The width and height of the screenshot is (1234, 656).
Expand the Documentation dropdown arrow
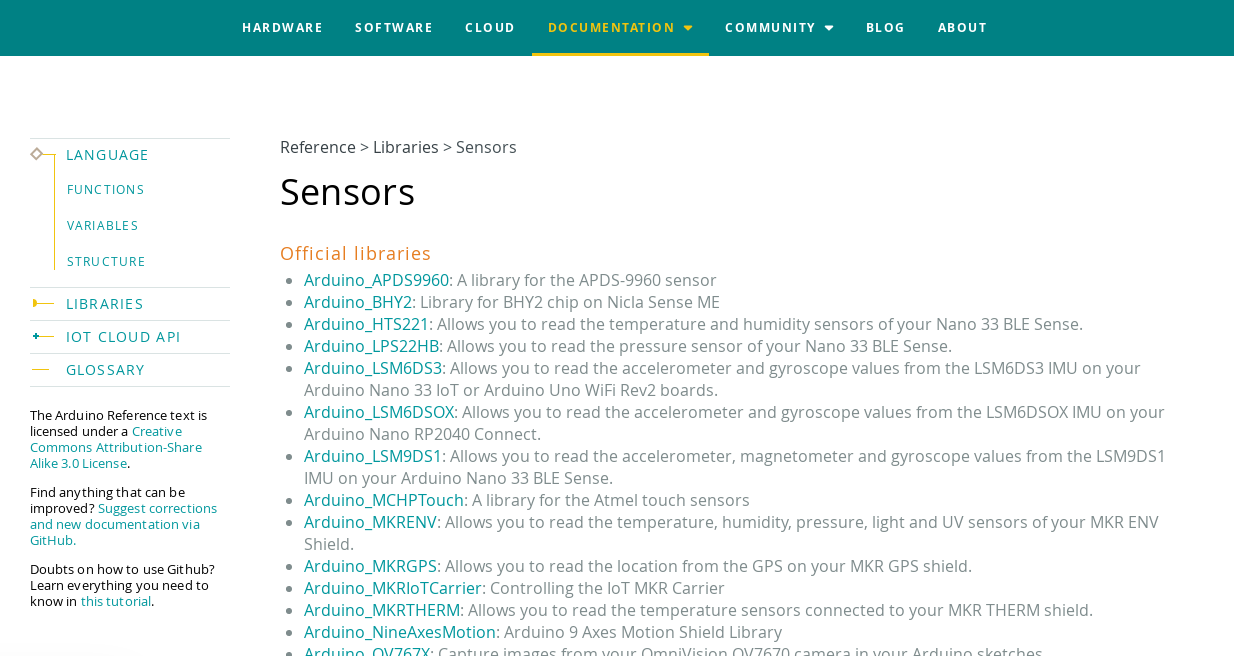coord(688,28)
